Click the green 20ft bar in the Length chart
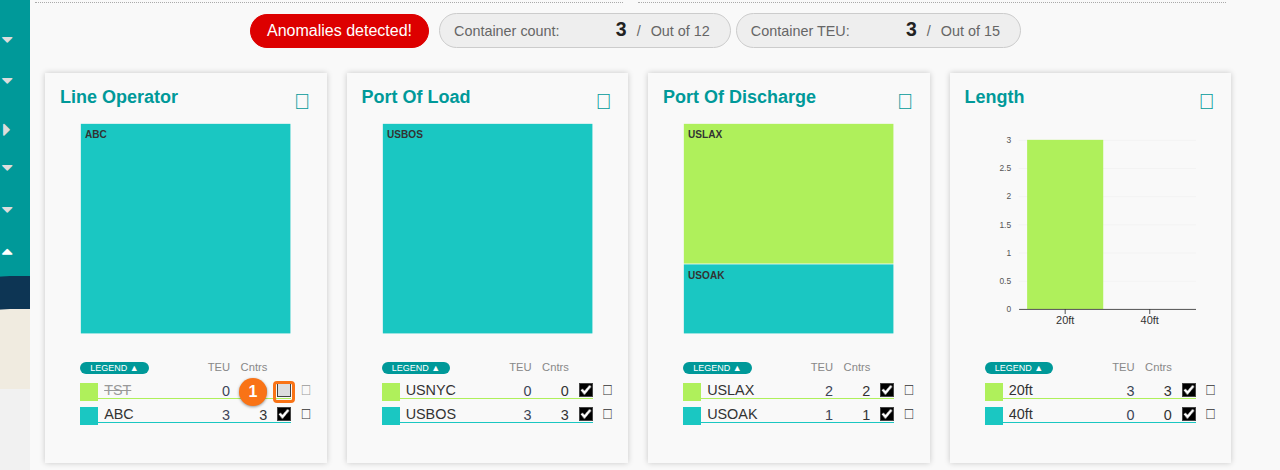Screen dimensions: 1280x470 coord(1065,224)
